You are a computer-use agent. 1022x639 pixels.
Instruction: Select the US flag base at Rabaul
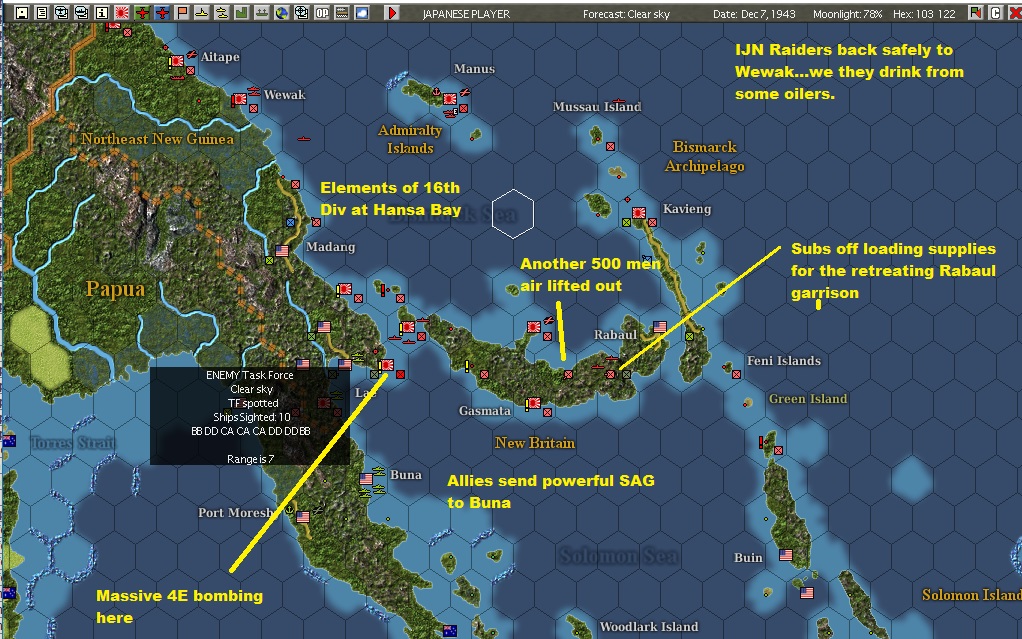660,327
